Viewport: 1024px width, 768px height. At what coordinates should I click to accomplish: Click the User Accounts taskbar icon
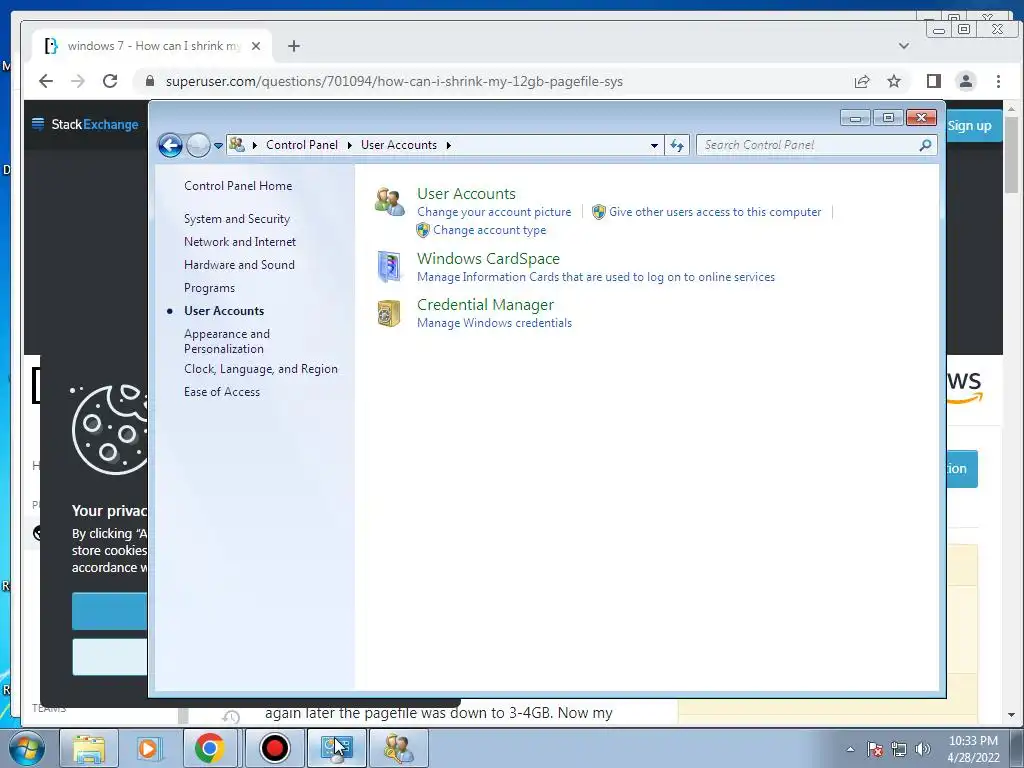(398, 748)
